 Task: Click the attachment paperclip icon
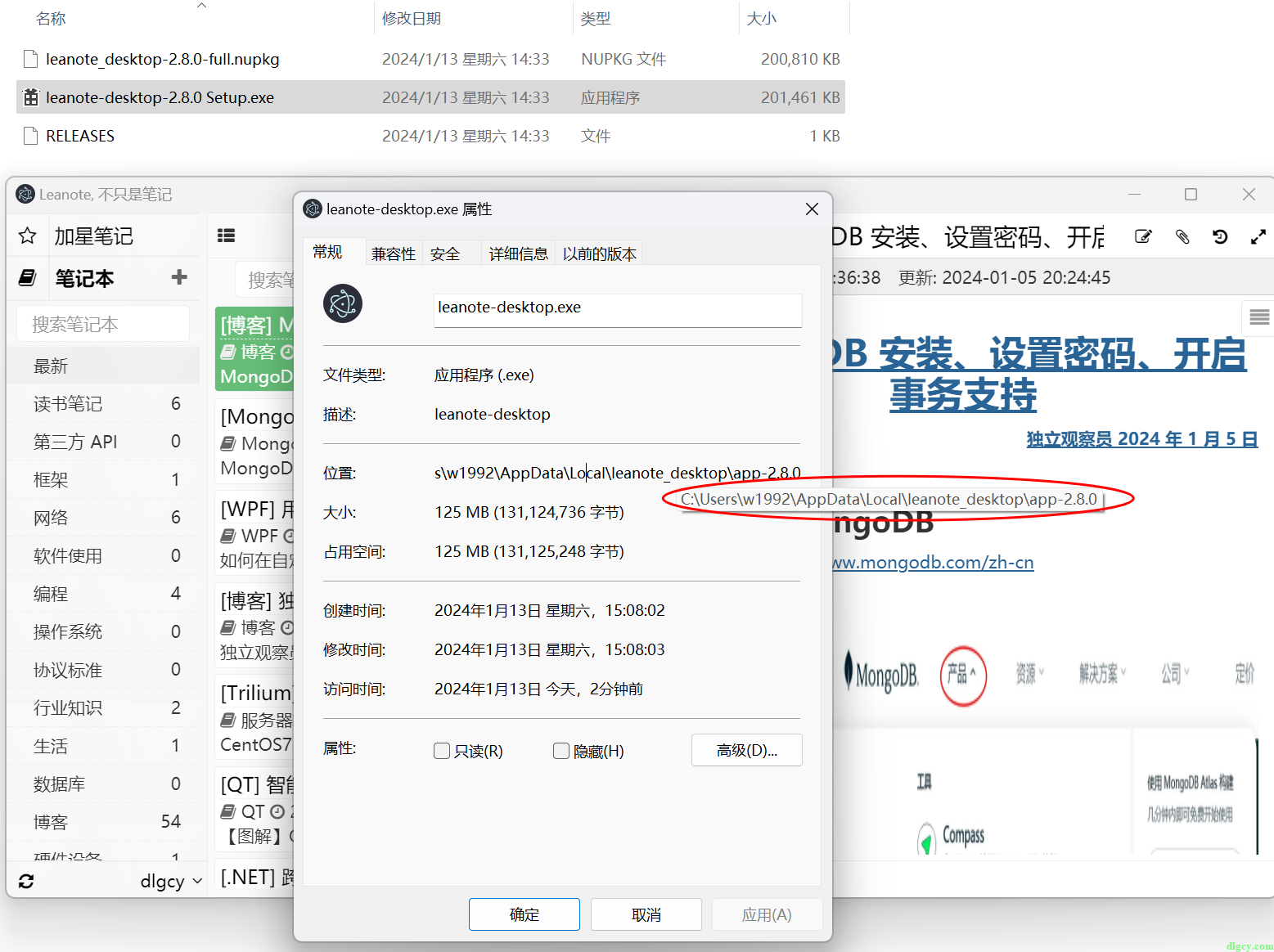point(1182,236)
